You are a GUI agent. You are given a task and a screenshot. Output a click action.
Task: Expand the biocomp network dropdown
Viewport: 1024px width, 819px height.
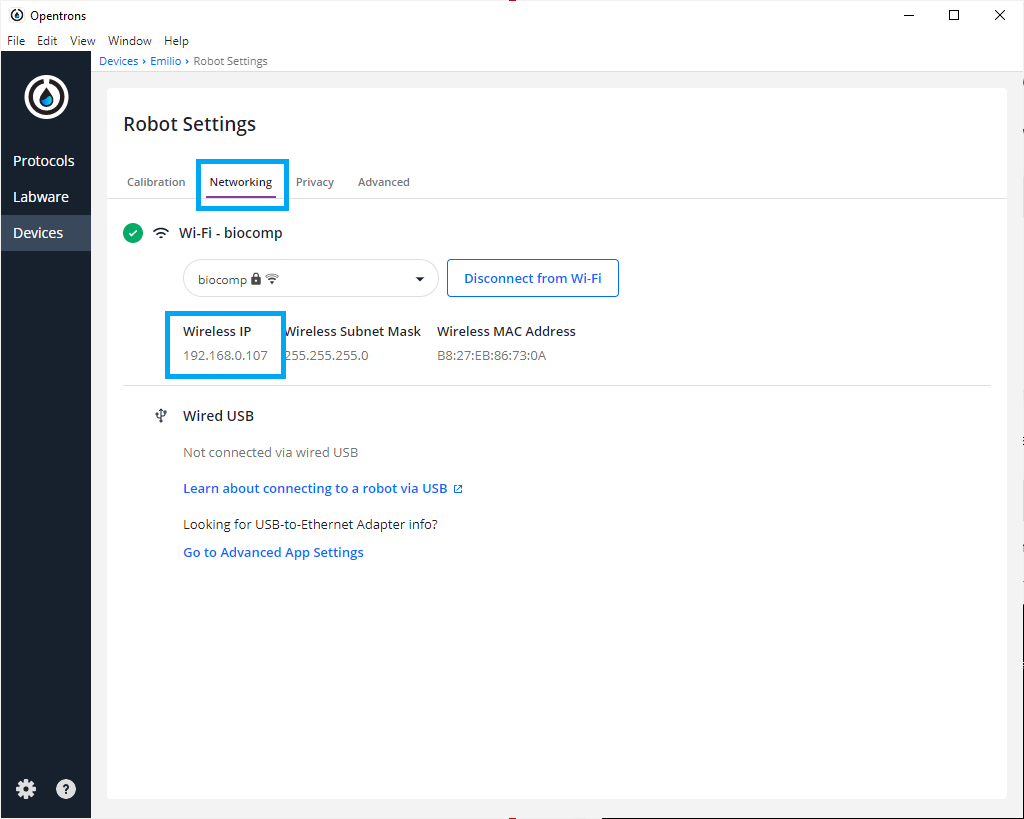(x=311, y=279)
